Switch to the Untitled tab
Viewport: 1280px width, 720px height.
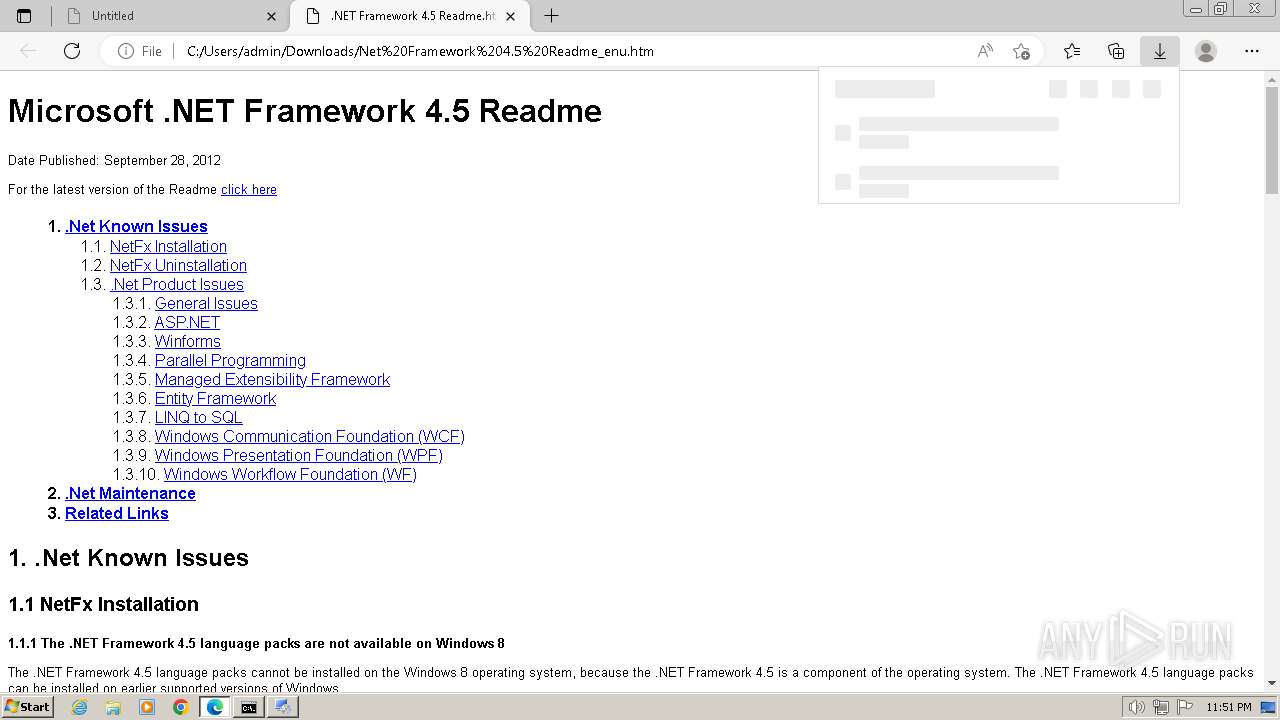tap(170, 16)
